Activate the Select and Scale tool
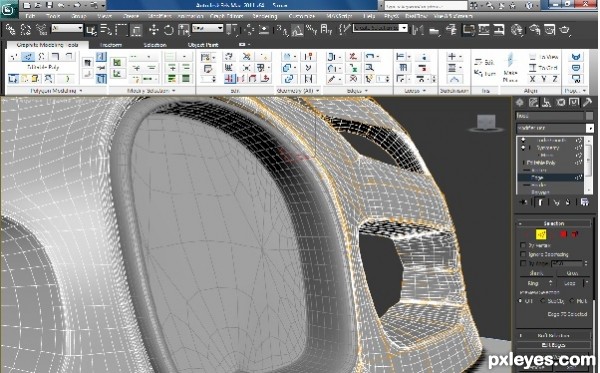The width and height of the screenshot is (600, 373). pyautogui.click(x=184, y=30)
